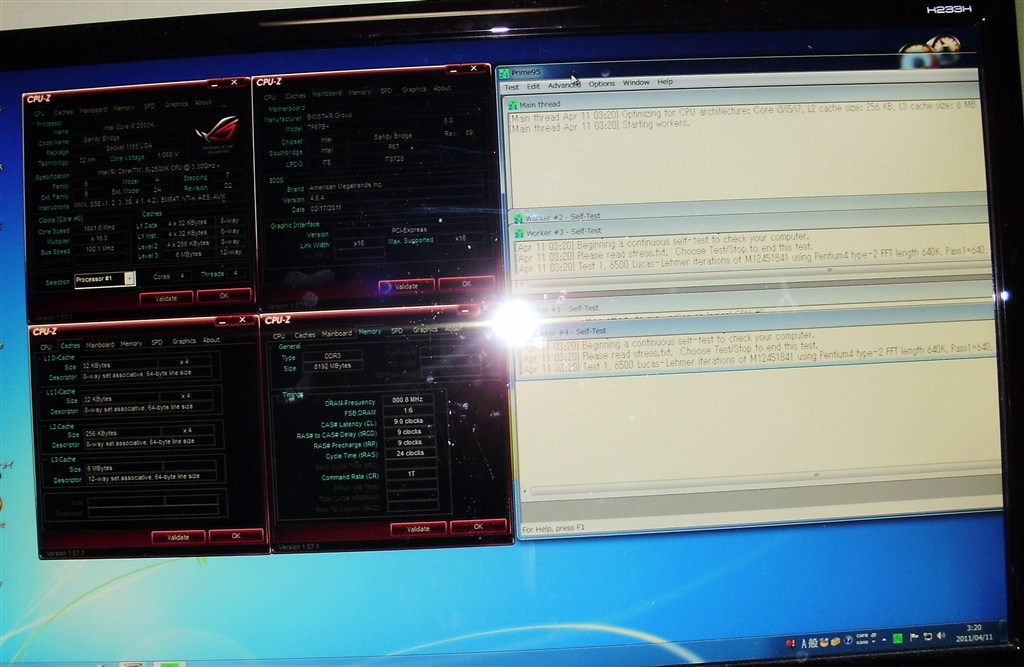
Task: Click the BIOS Date value 02/17/2011
Action: click(x=326, y=208)
